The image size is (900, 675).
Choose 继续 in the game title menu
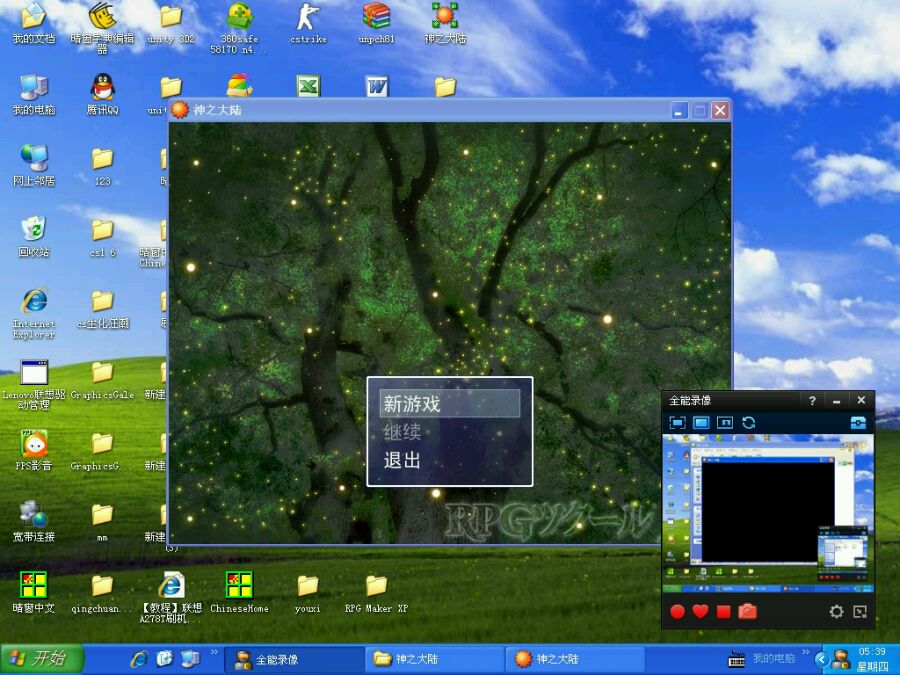click(x=402, y=432)
